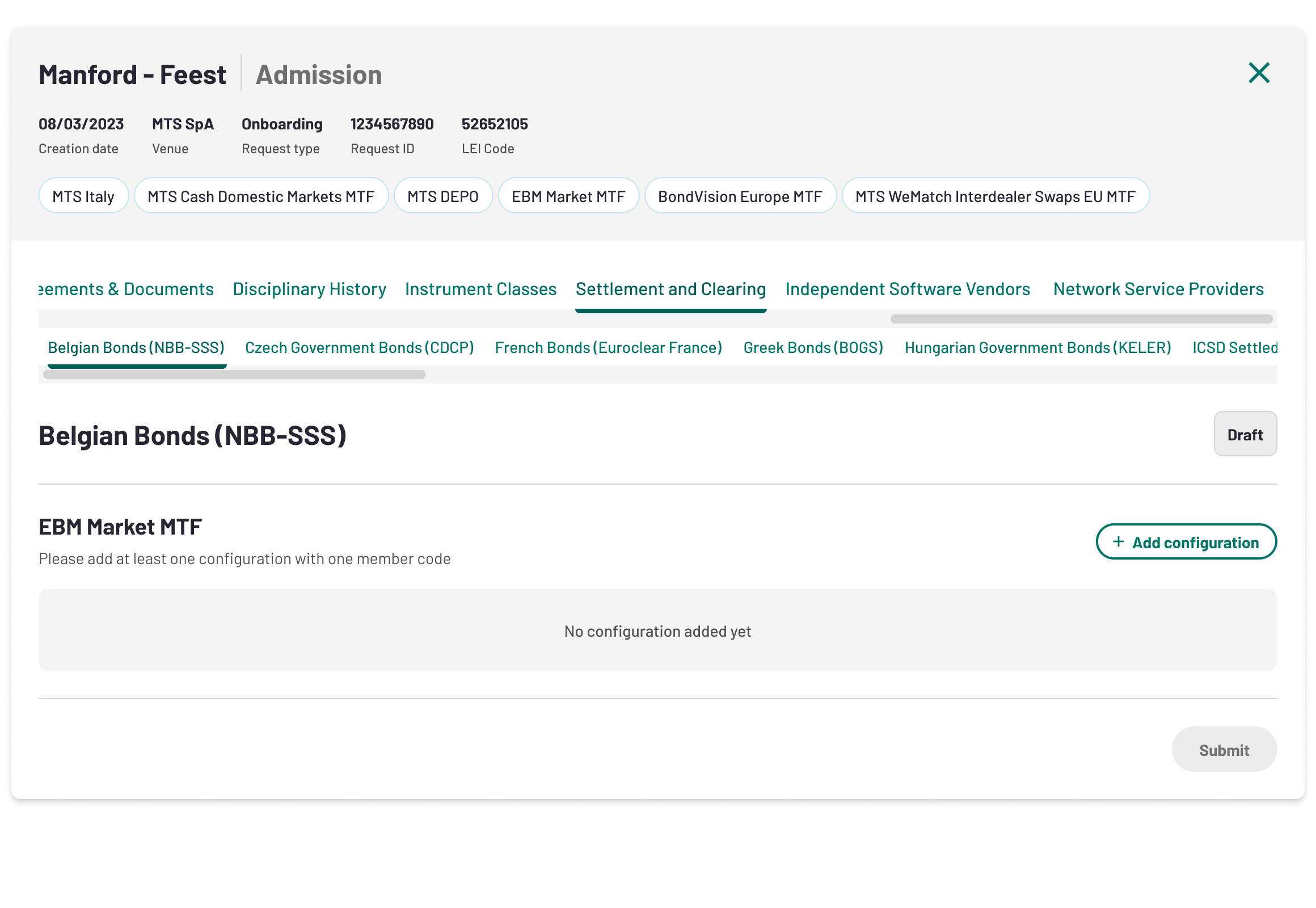The width and height of the screenshot is (1316, 908).
Task: Click BondVision Europe MTF chip
Action: coord(740,196)
